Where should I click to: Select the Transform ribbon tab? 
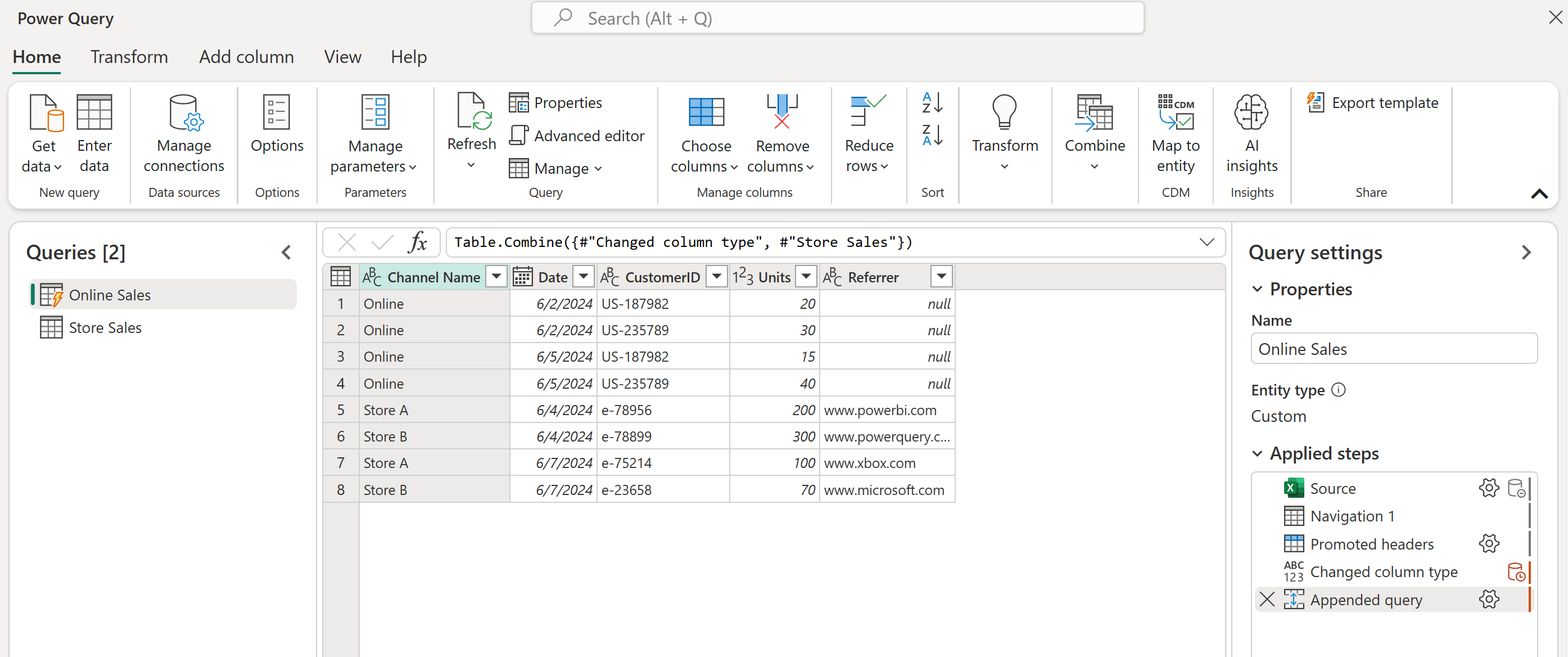click(129, 56)
